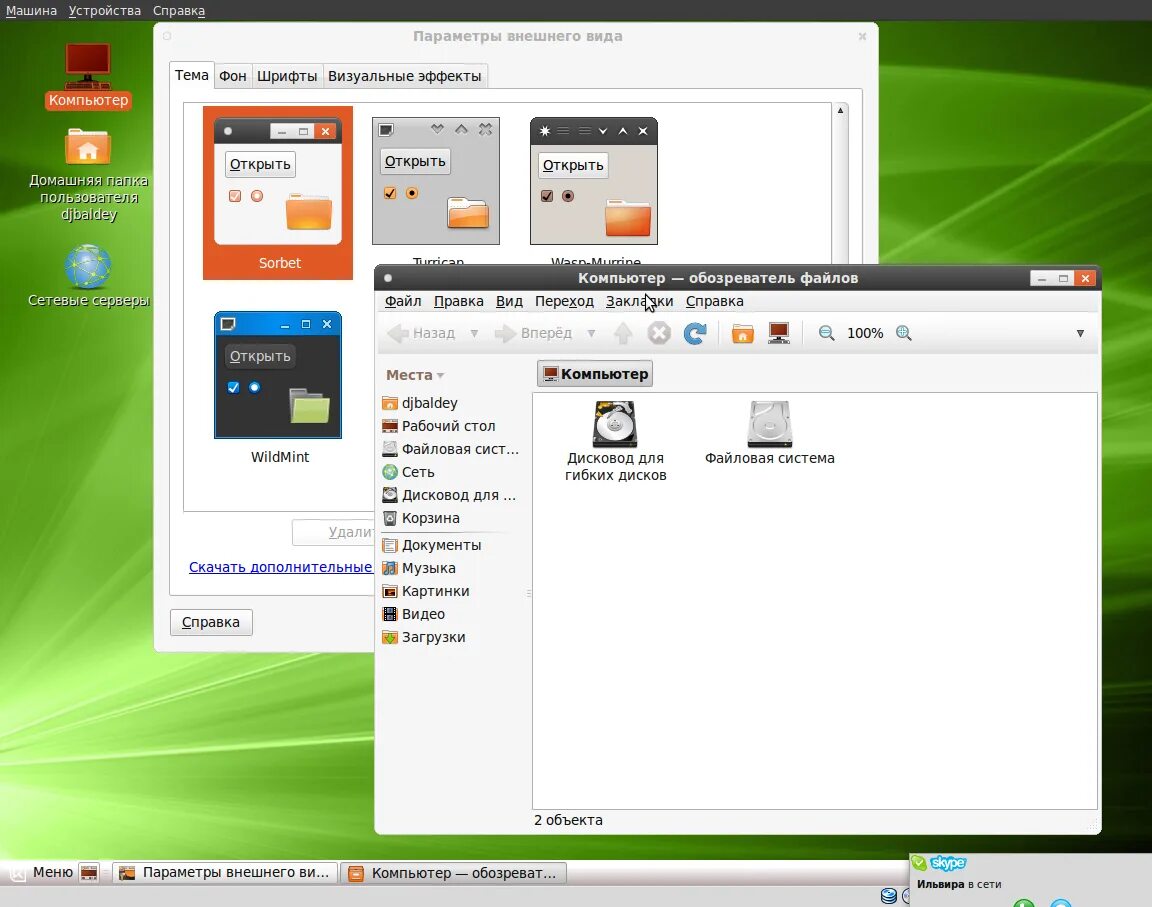Zoom in with the plus magnifier
This screenshot has height=907, width=1152.
904,333
